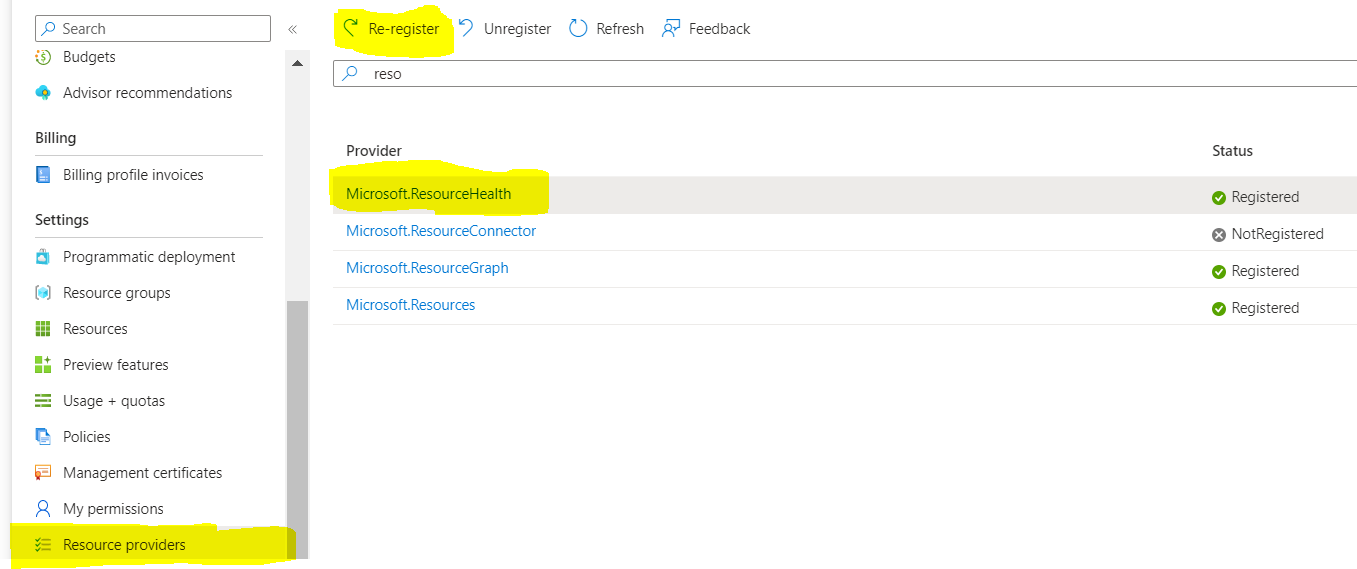Image resolution: width=1357 pixels, height=569 pixels.
Task: Click the Policies document icon
Action: tap(43, 437)
